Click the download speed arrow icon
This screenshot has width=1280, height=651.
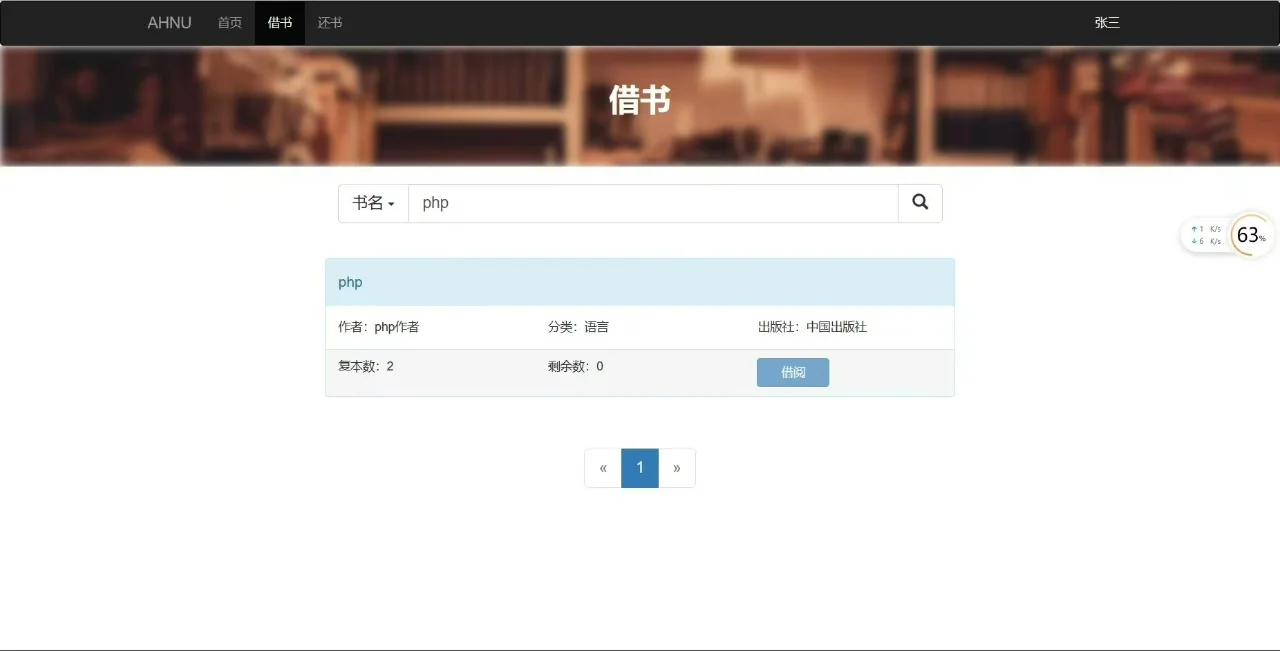(1195, 241)
